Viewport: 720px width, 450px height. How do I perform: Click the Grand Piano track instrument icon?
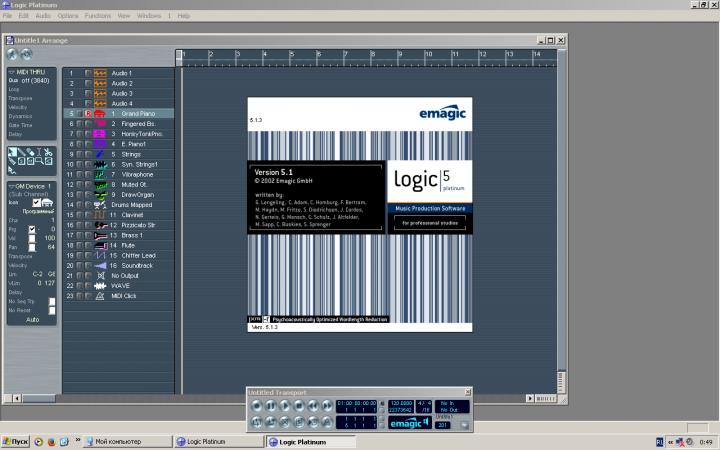(x=100, y=114)
